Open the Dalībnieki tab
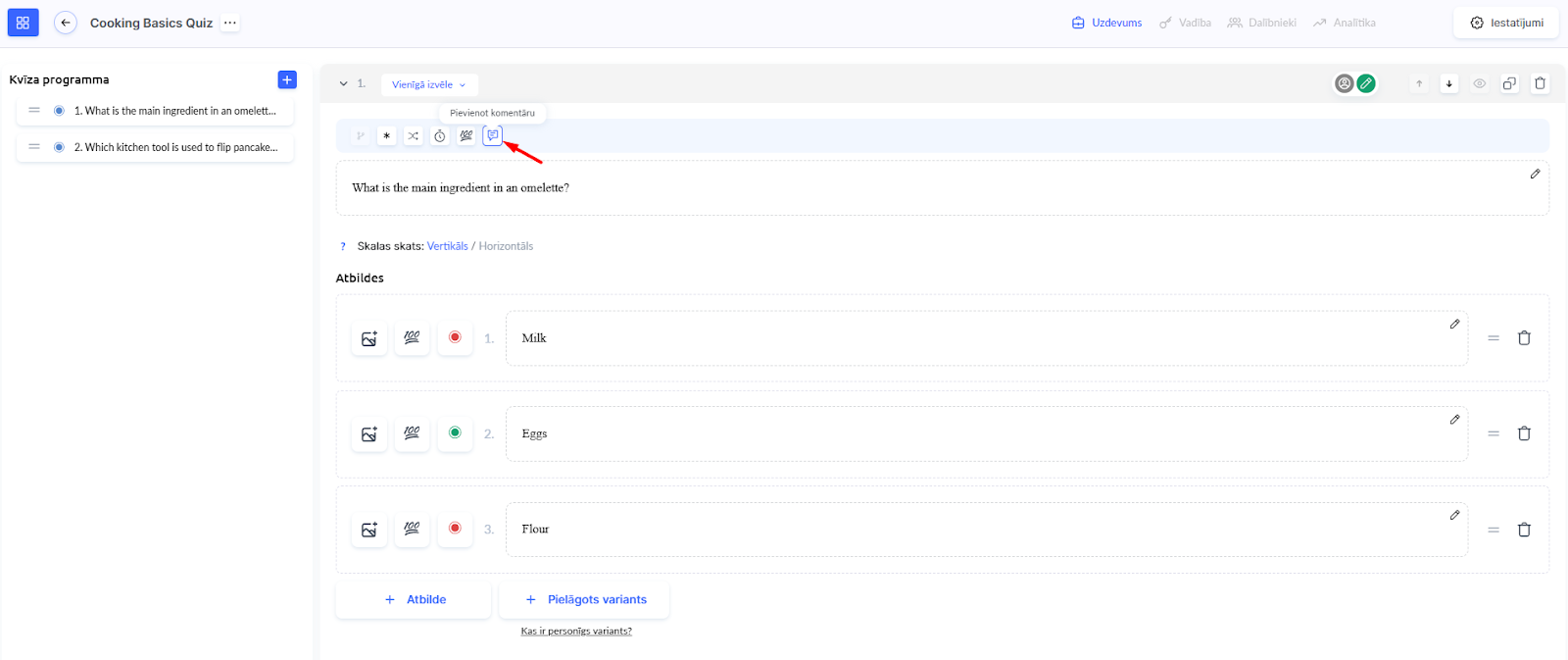Screen dimensions: 1568x660 [1262, 23]
